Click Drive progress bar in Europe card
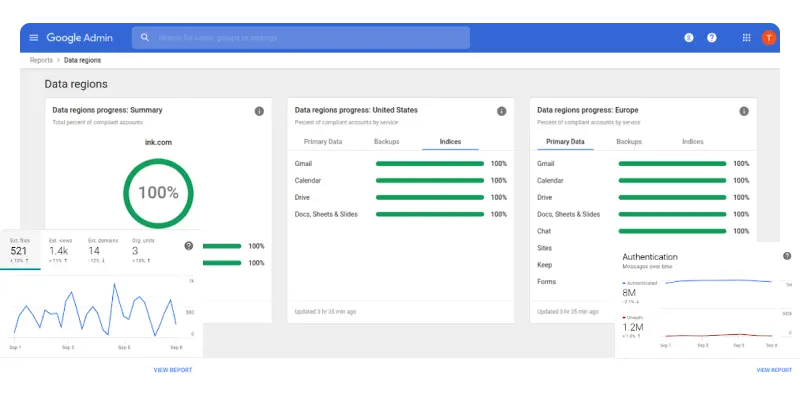 [x=672, y=198]
